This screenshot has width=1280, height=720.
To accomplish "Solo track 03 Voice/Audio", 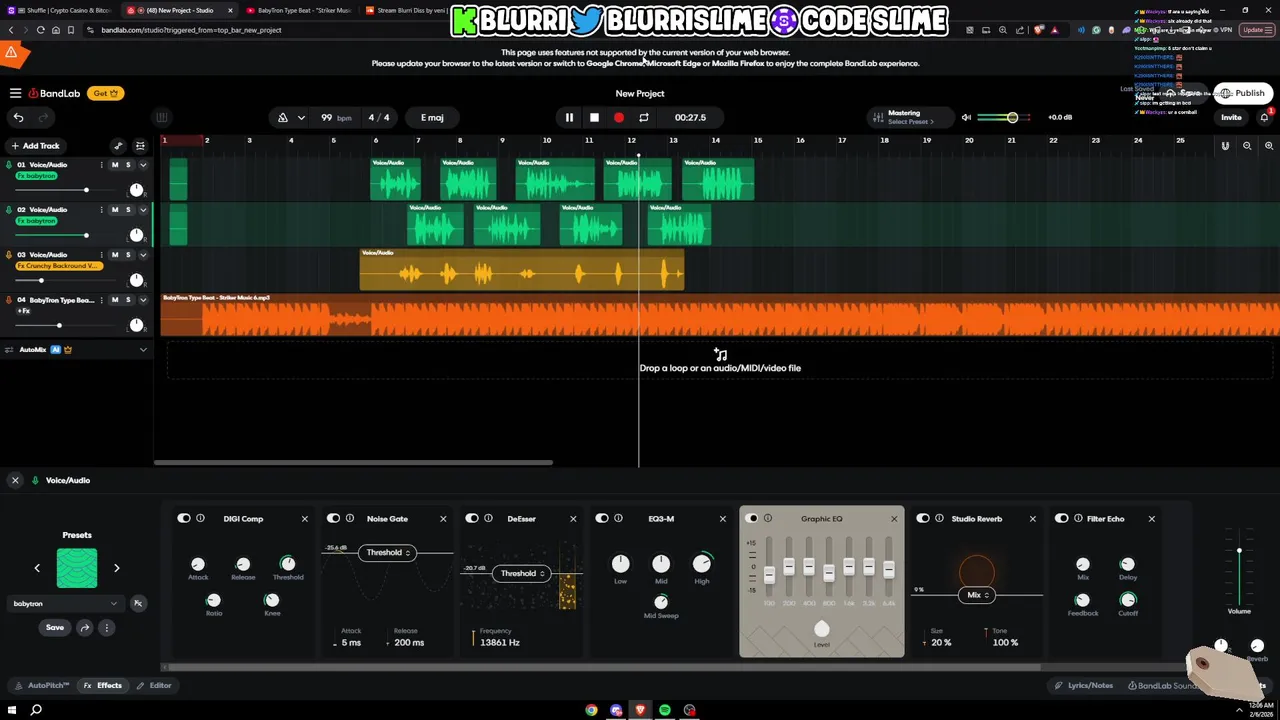I will (x=128, y=255).
